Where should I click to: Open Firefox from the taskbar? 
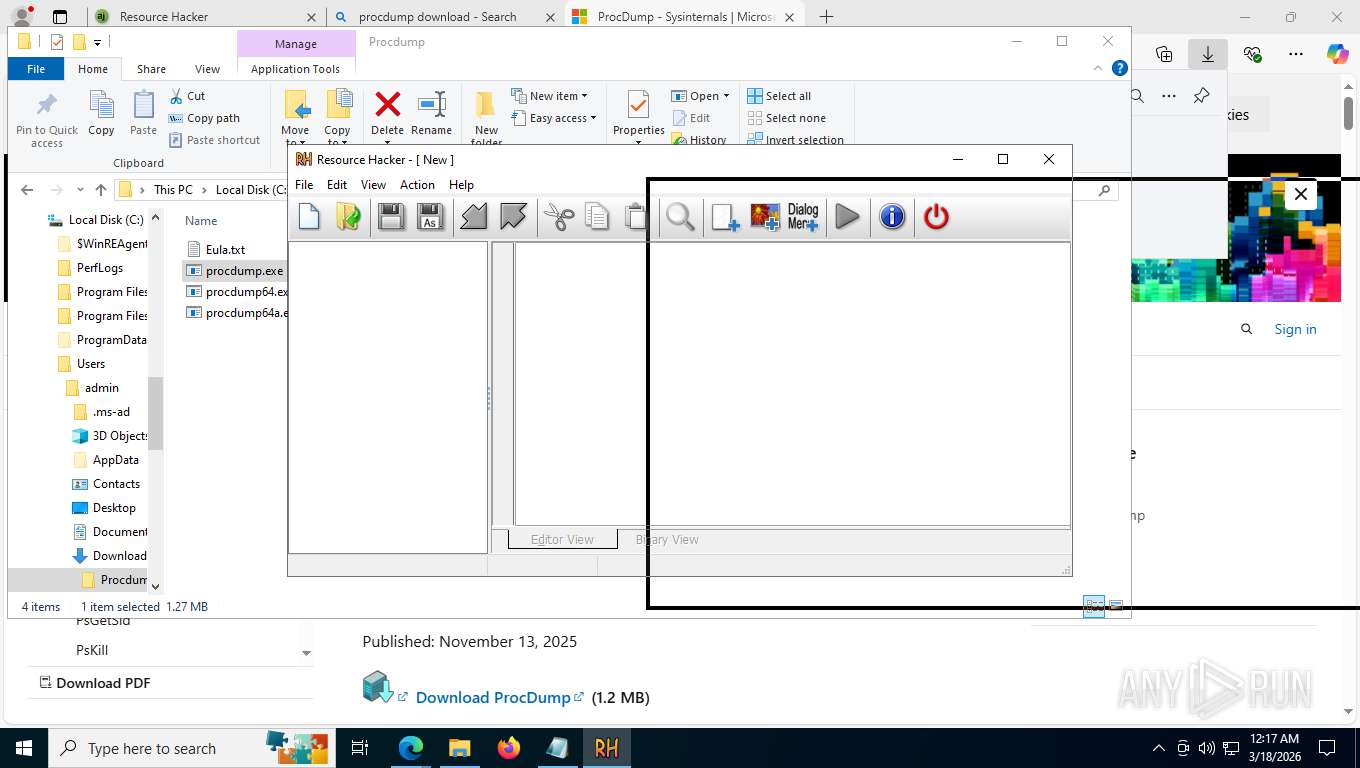(x=508, y=748)
